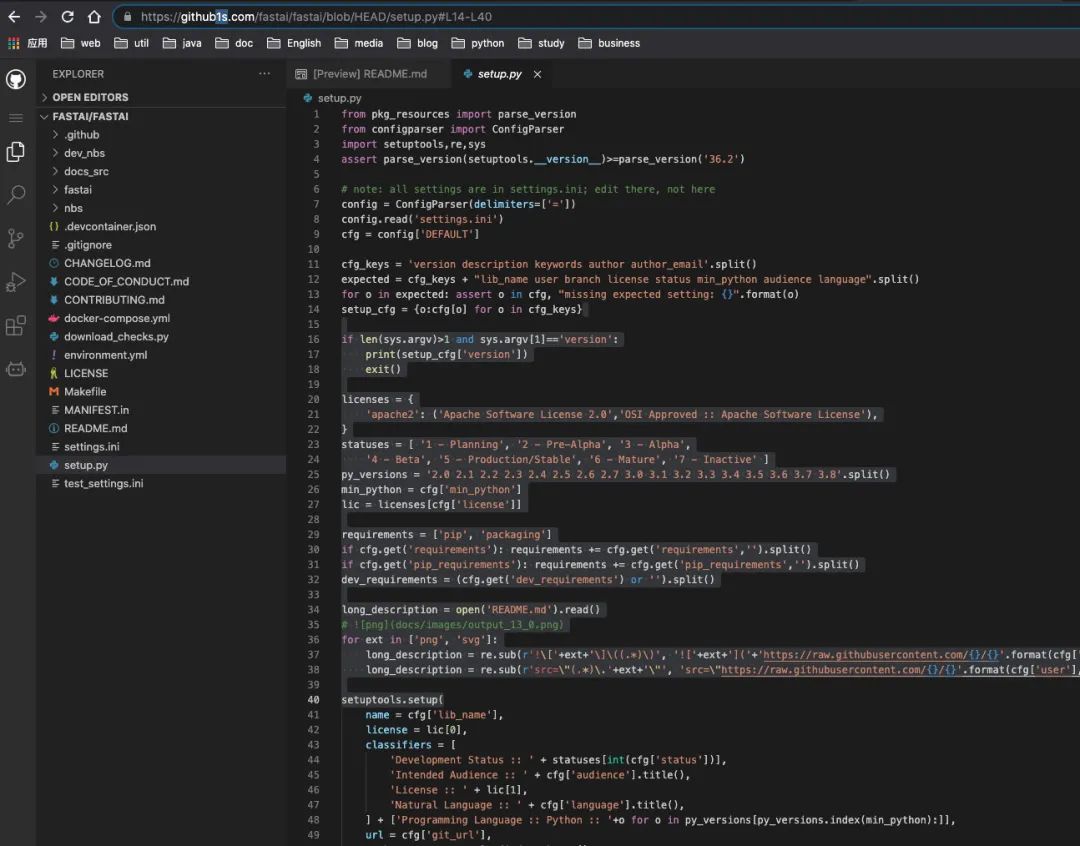The height and width of the screenshot is (846, 1080).
Task: Expand the docs_src folder
Action: coord(86,171)
